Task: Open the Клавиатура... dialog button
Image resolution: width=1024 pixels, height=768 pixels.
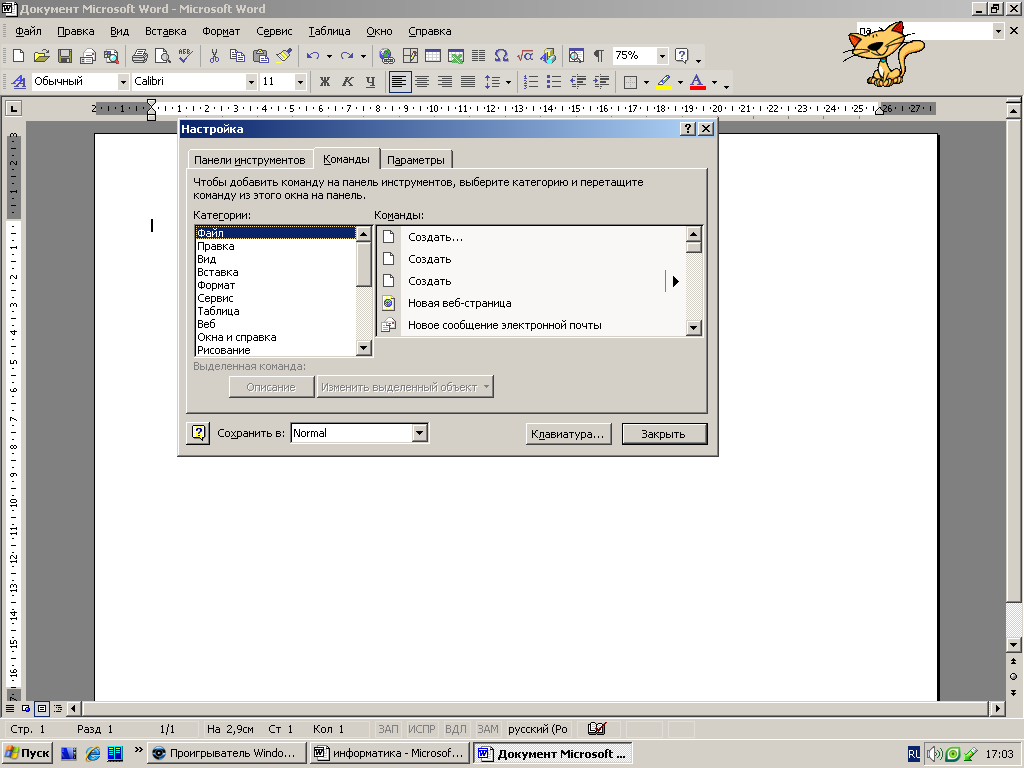Action: click(x=568, y=434)
